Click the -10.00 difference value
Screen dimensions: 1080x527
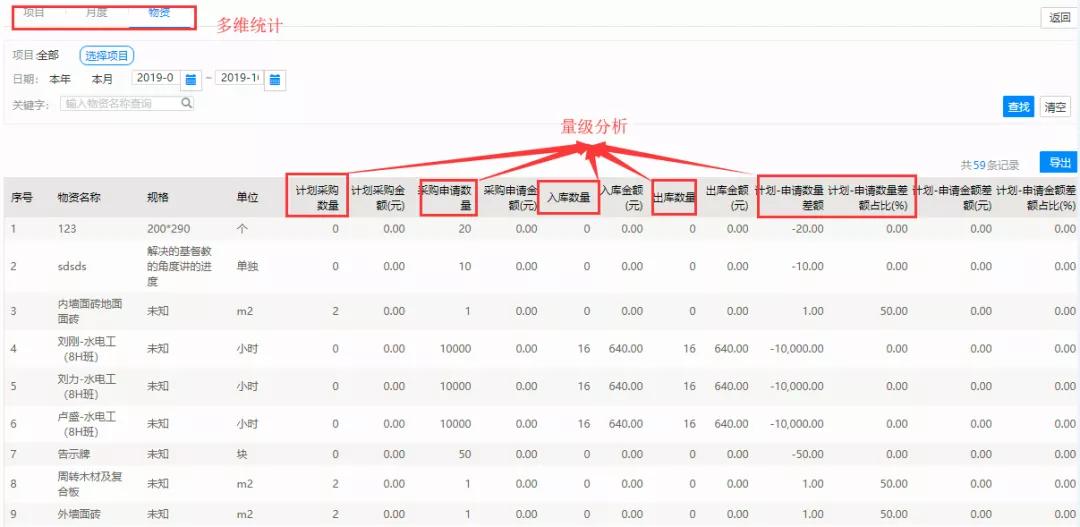pos(808,266)
